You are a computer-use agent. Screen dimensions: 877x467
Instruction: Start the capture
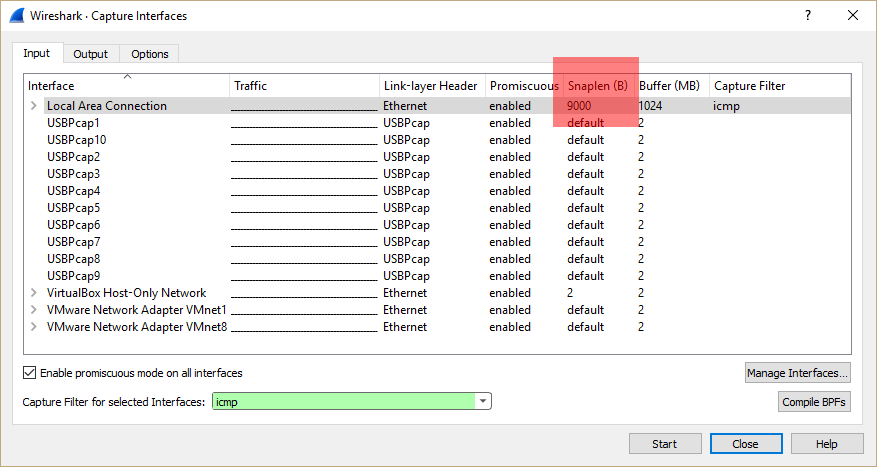tap(665, 444)
